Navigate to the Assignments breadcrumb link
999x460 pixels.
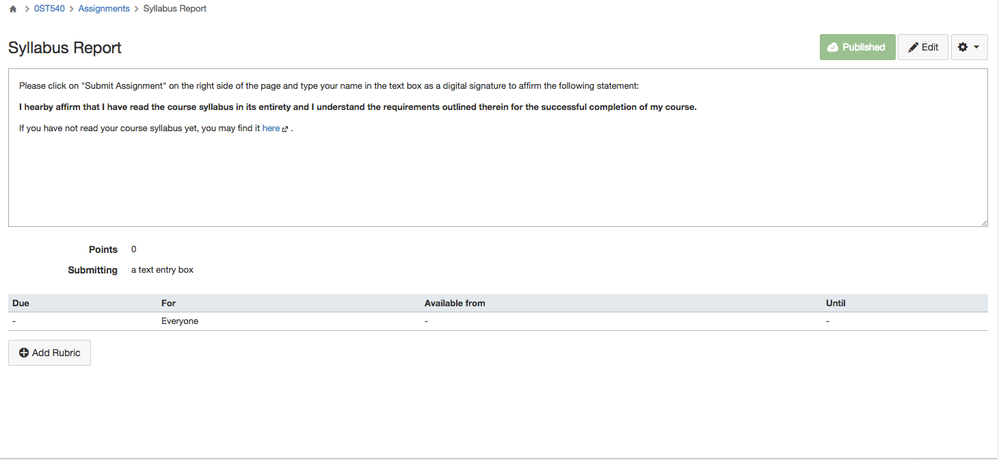click(104, 9)
